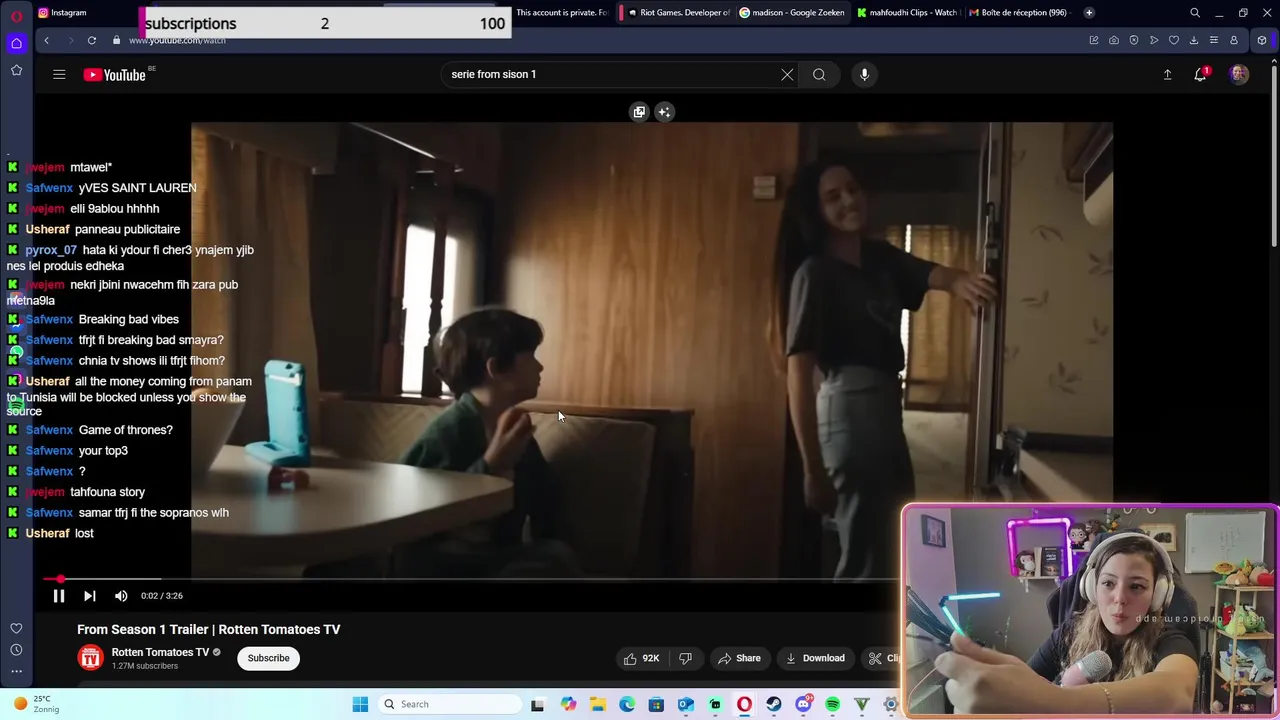Viewport: 1280px width, 720px height.
Task: Open Opera easy setup sliders icon
Action: click(1214, 40)
